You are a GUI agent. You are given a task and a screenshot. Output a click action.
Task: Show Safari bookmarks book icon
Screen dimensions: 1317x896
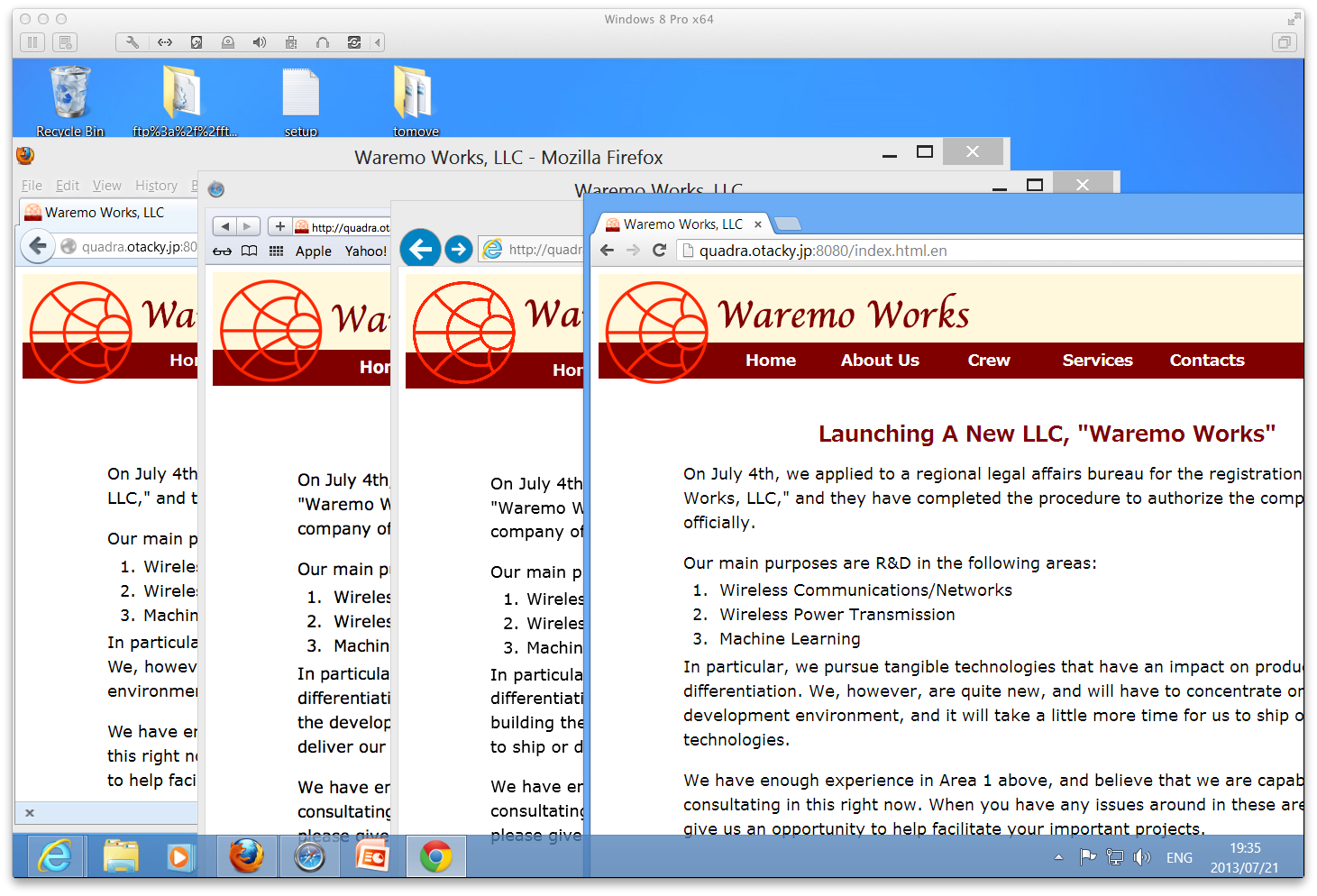point(250,251)
